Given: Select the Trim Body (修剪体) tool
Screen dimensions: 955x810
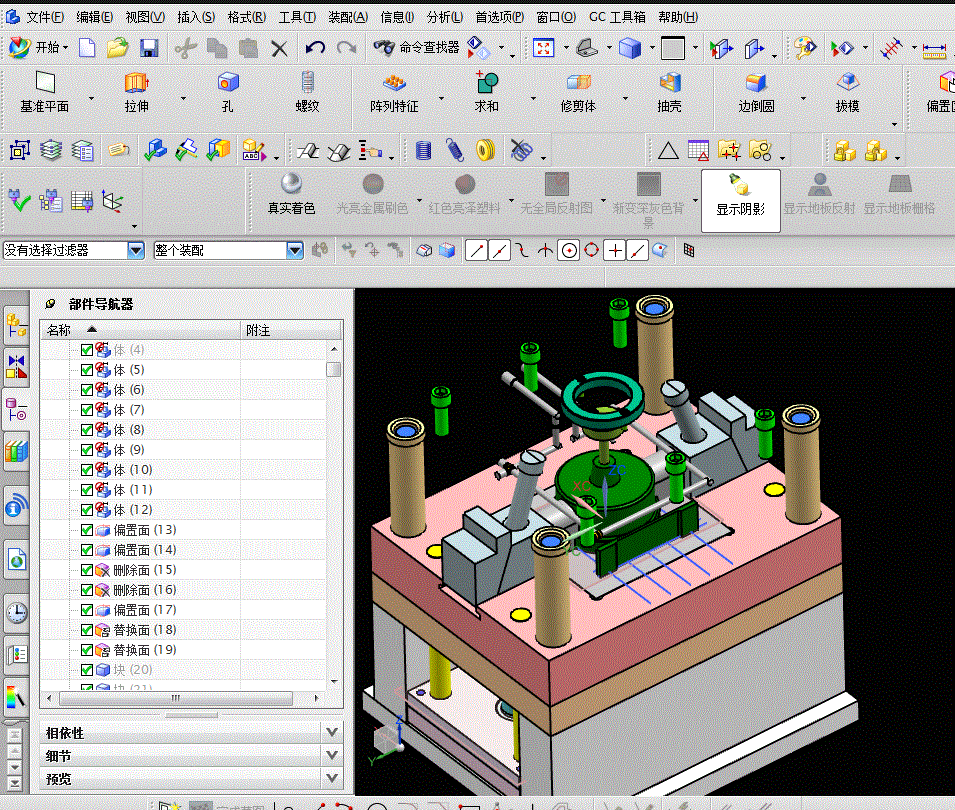Looking at the screenshot, I should click(578, 92).
